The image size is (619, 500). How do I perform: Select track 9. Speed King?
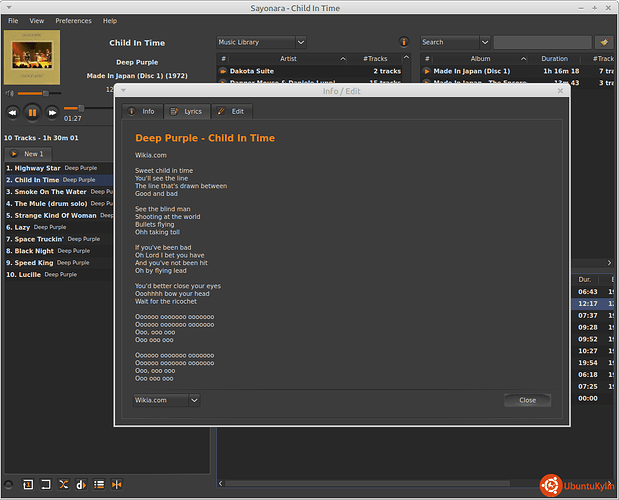59,263
